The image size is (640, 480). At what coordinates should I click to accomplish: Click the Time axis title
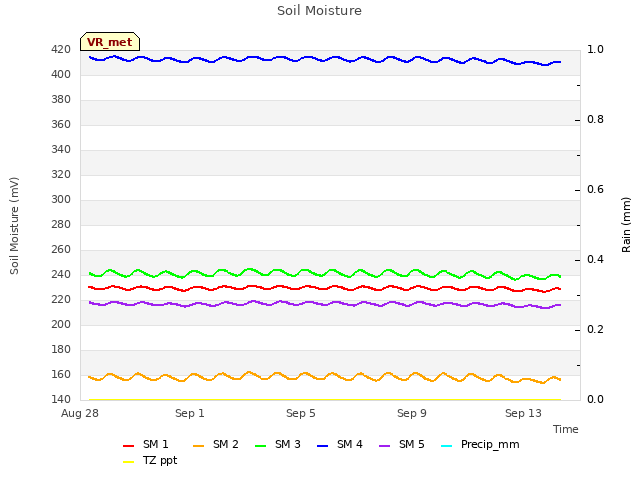(x=566, y=429)
